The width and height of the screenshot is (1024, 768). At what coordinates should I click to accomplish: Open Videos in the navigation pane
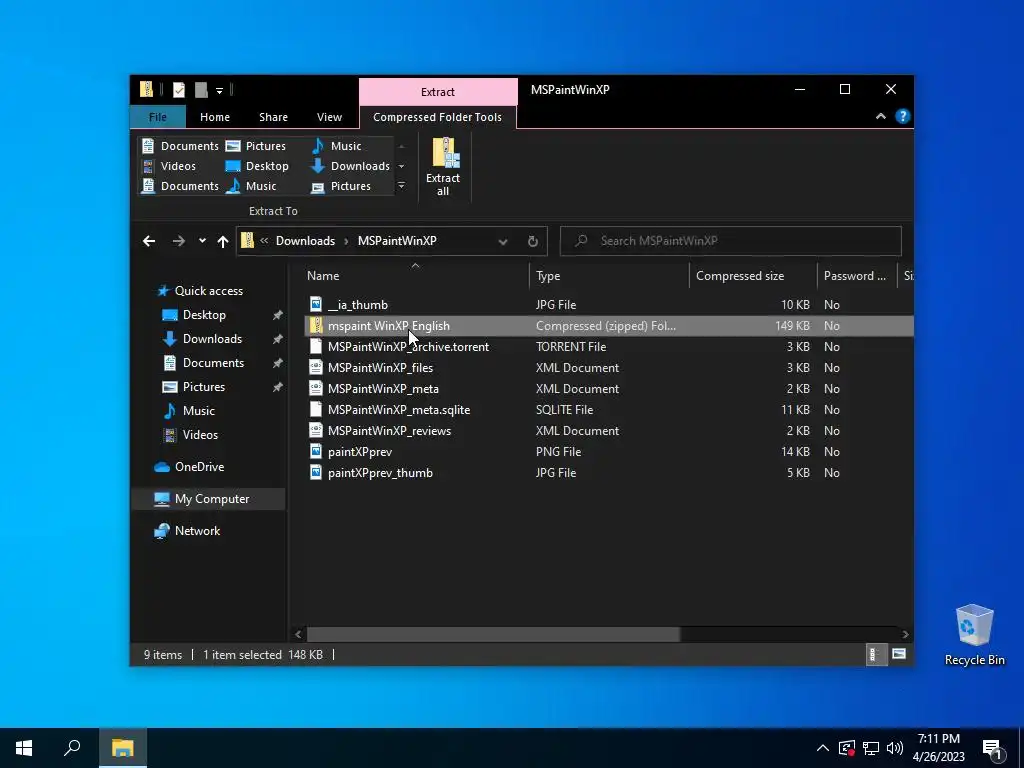pyautogui.click(x=200, y=435)
